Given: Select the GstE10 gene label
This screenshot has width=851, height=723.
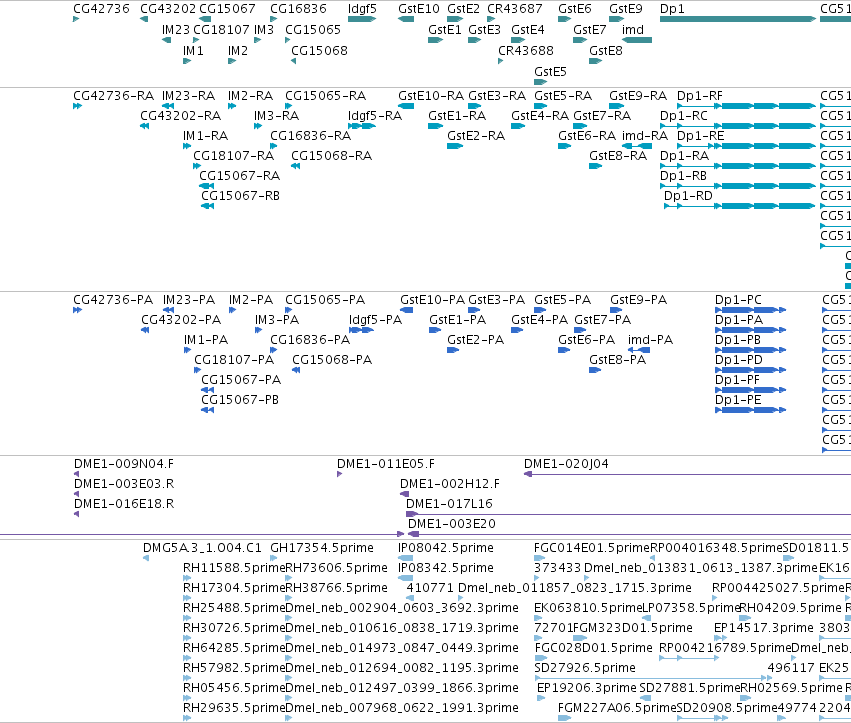Looking at the screenshot, I should pos(419,9).
